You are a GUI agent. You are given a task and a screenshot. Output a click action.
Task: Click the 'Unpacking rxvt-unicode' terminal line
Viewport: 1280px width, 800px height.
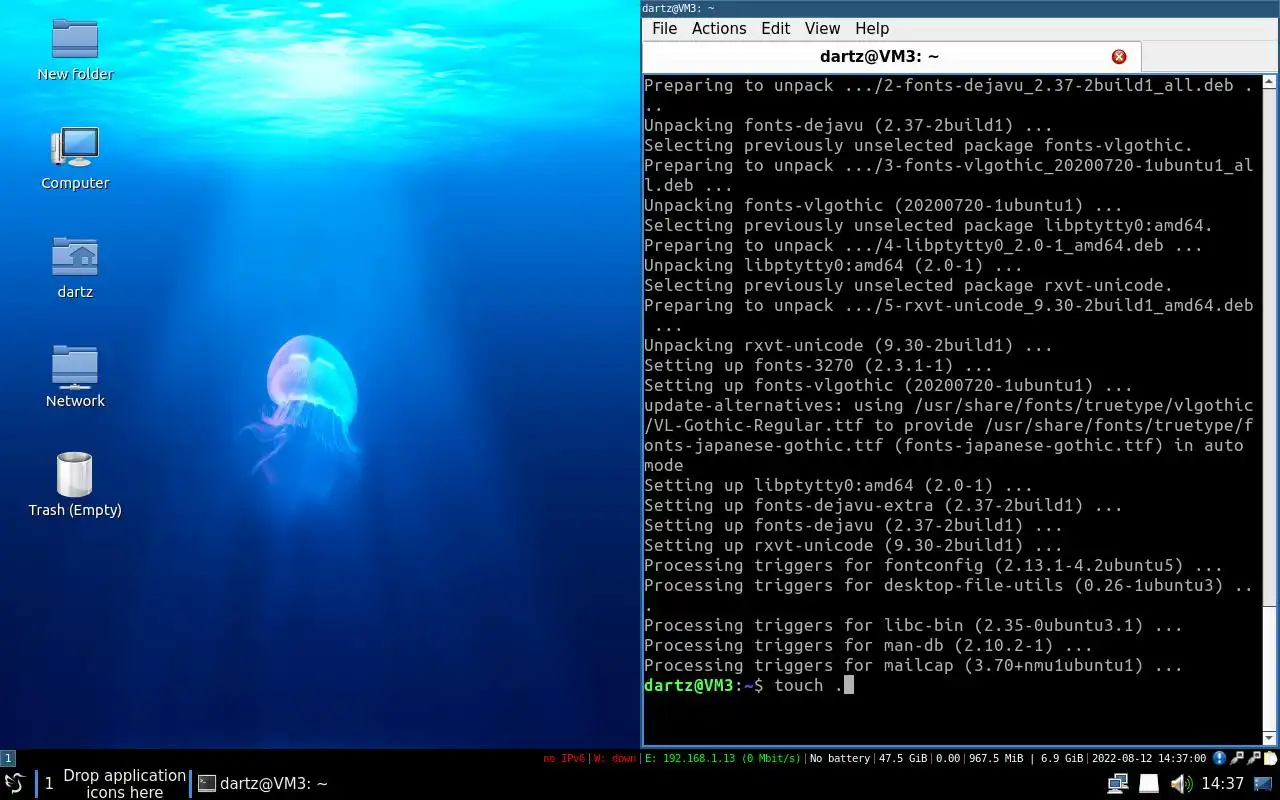(848, 345)
